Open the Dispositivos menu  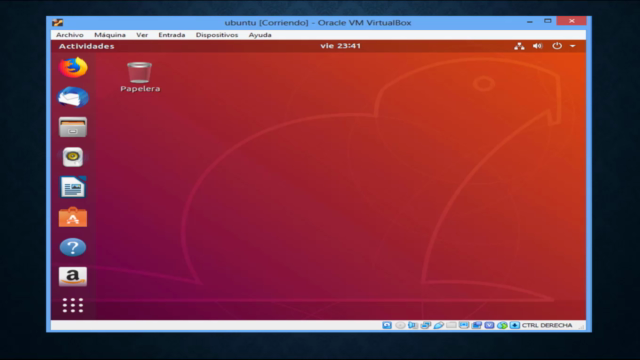217,35
